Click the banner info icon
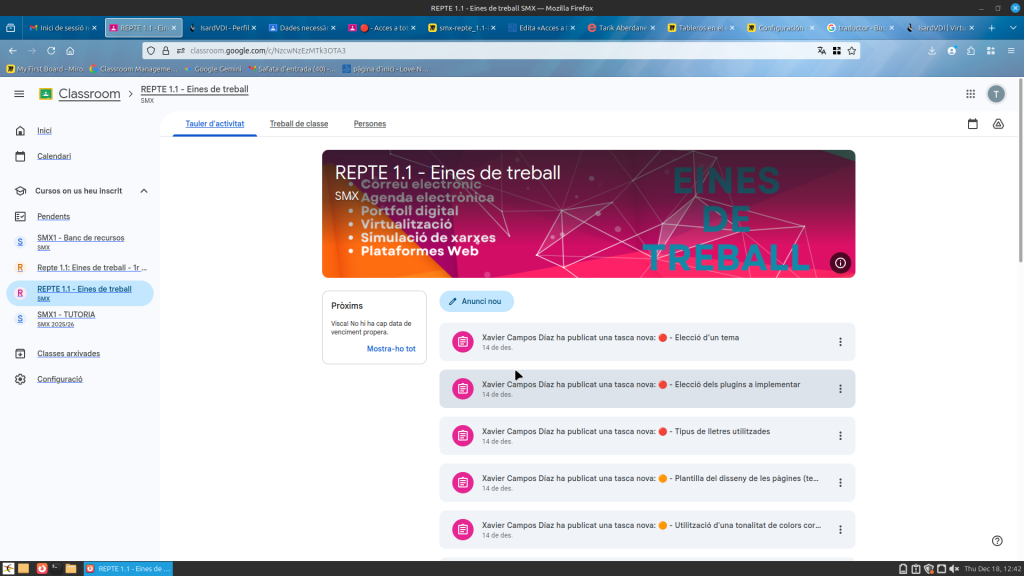Viewport: 1024px width, 576px height. 840,263
